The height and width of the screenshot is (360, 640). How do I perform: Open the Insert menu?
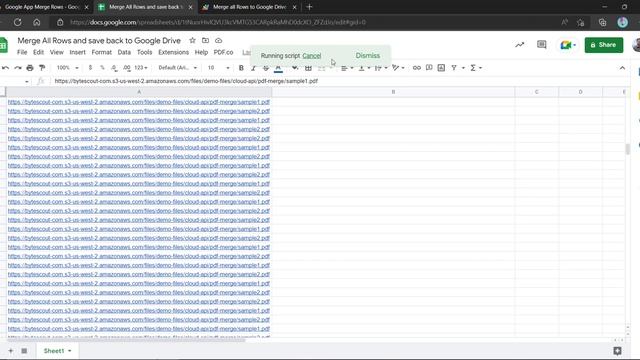tap(78, 52)
